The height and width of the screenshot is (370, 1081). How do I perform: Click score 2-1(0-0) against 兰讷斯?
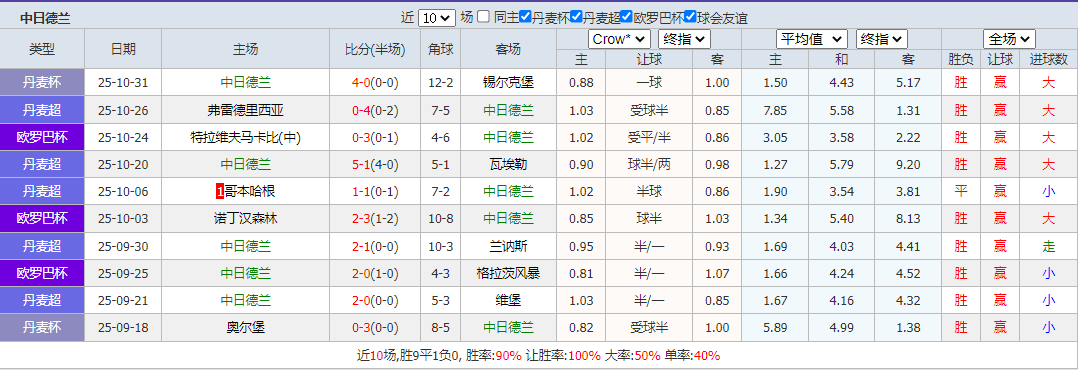375,246
